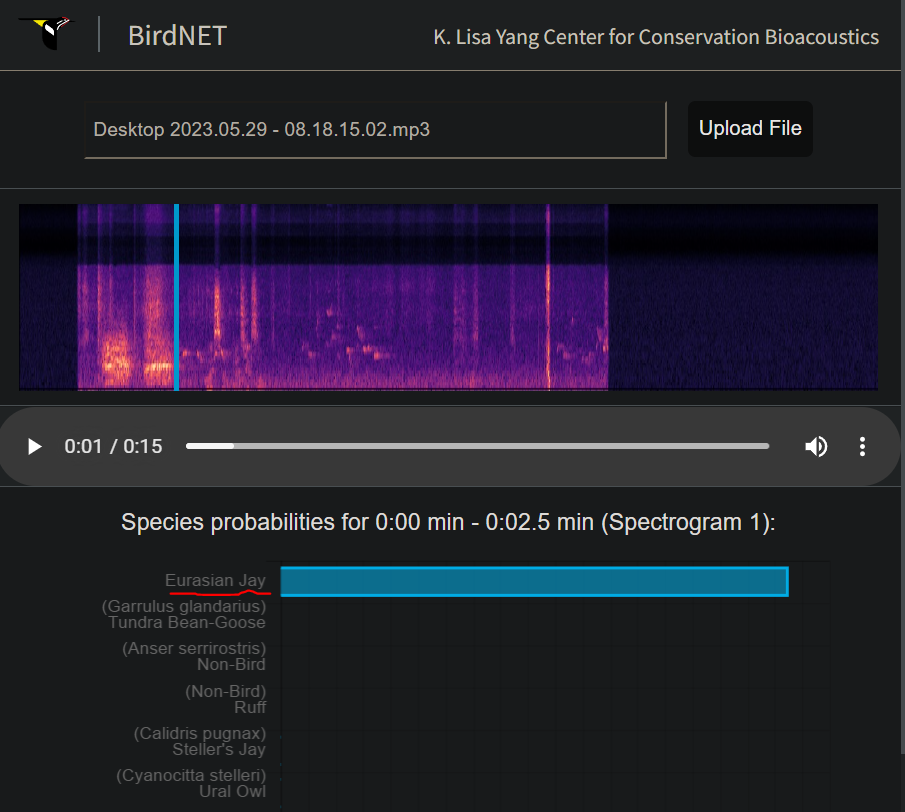This screenshot has width=905, height=812.
Task: Click the Steller's Jay species label
Action: (x=219, y=749)
